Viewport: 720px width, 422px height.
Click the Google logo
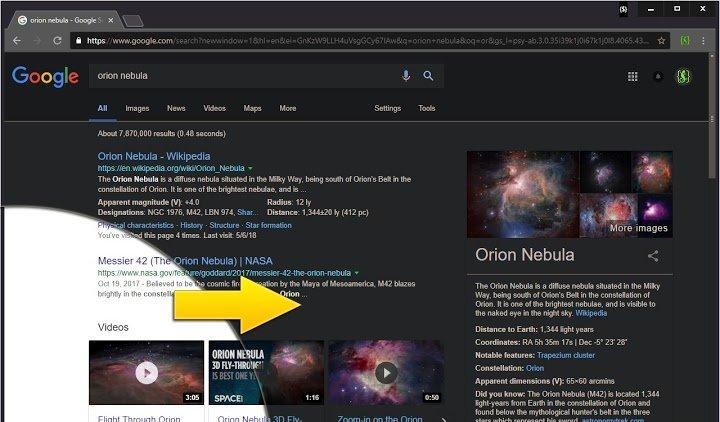[45, 76]
